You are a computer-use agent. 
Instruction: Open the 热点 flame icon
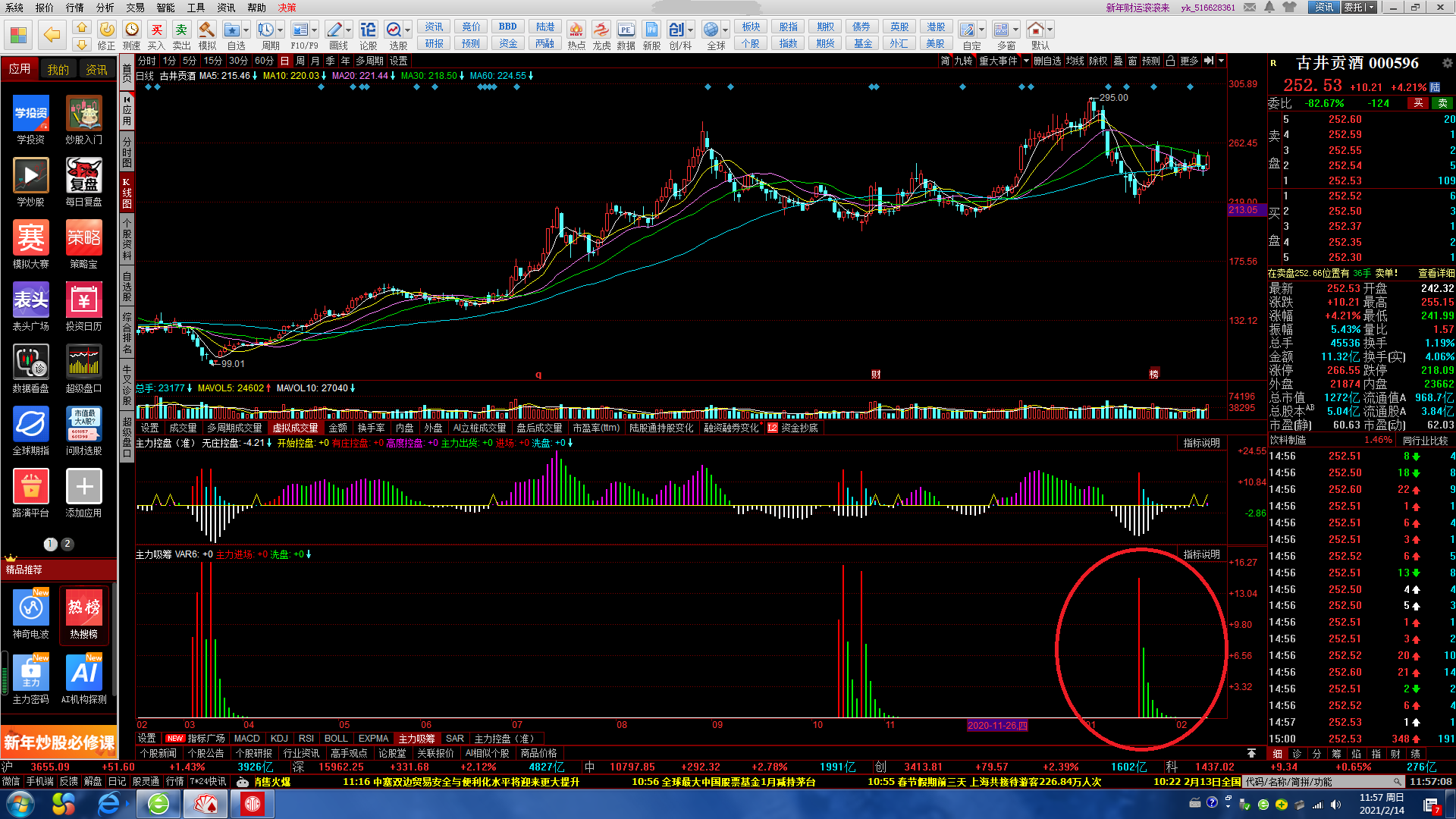[576, 30]
